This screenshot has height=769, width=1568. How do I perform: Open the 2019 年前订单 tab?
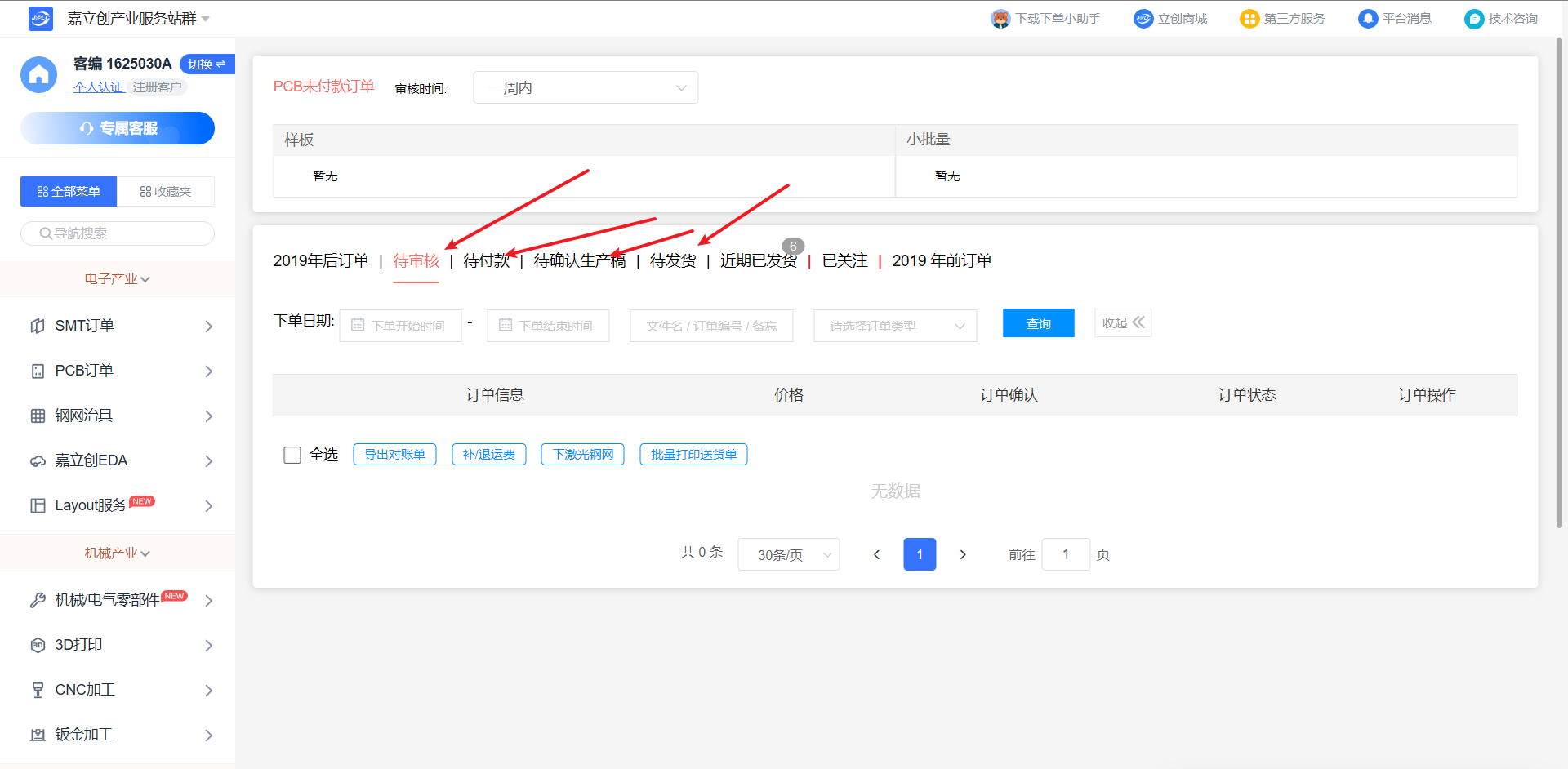coord(942,260)
